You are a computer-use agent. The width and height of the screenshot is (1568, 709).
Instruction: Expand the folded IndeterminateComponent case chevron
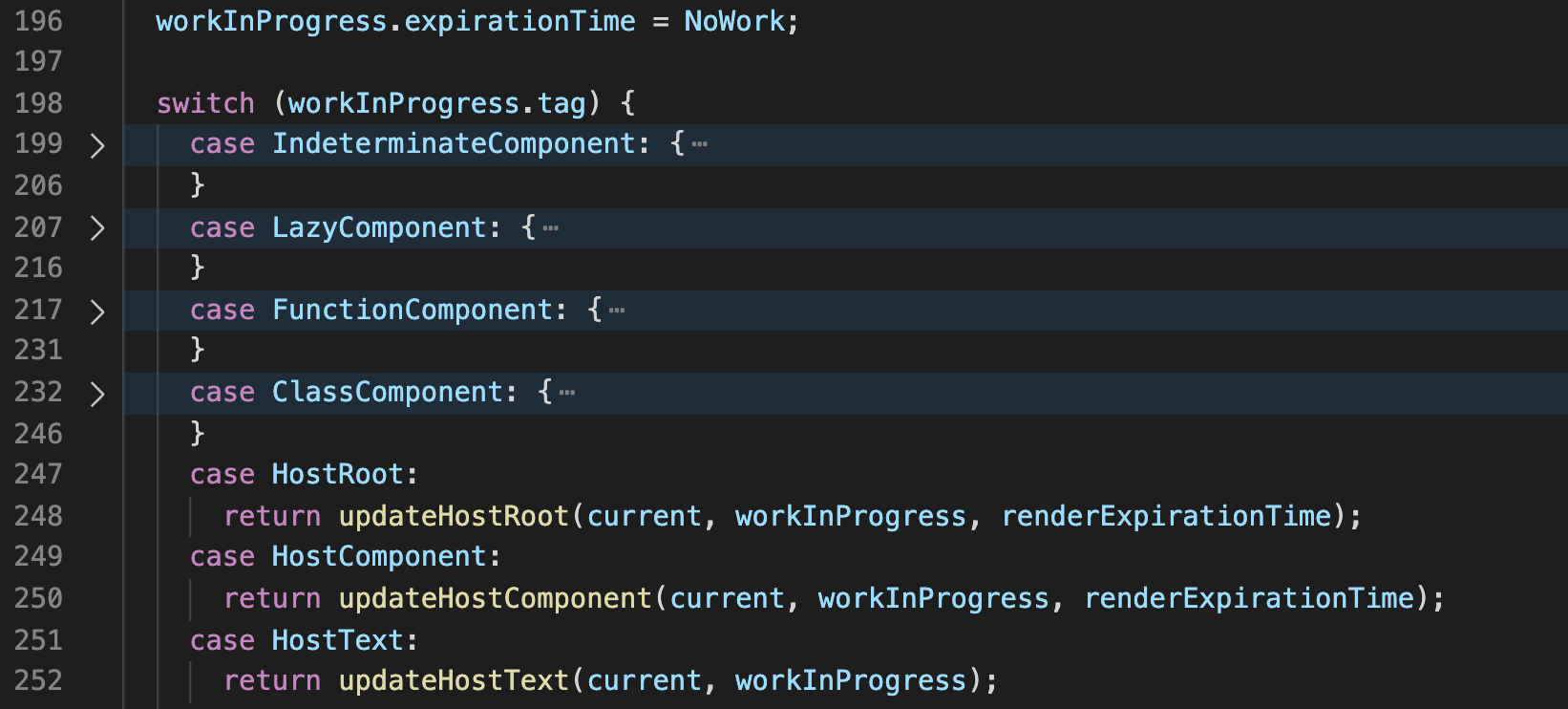[x=96, y=145]
